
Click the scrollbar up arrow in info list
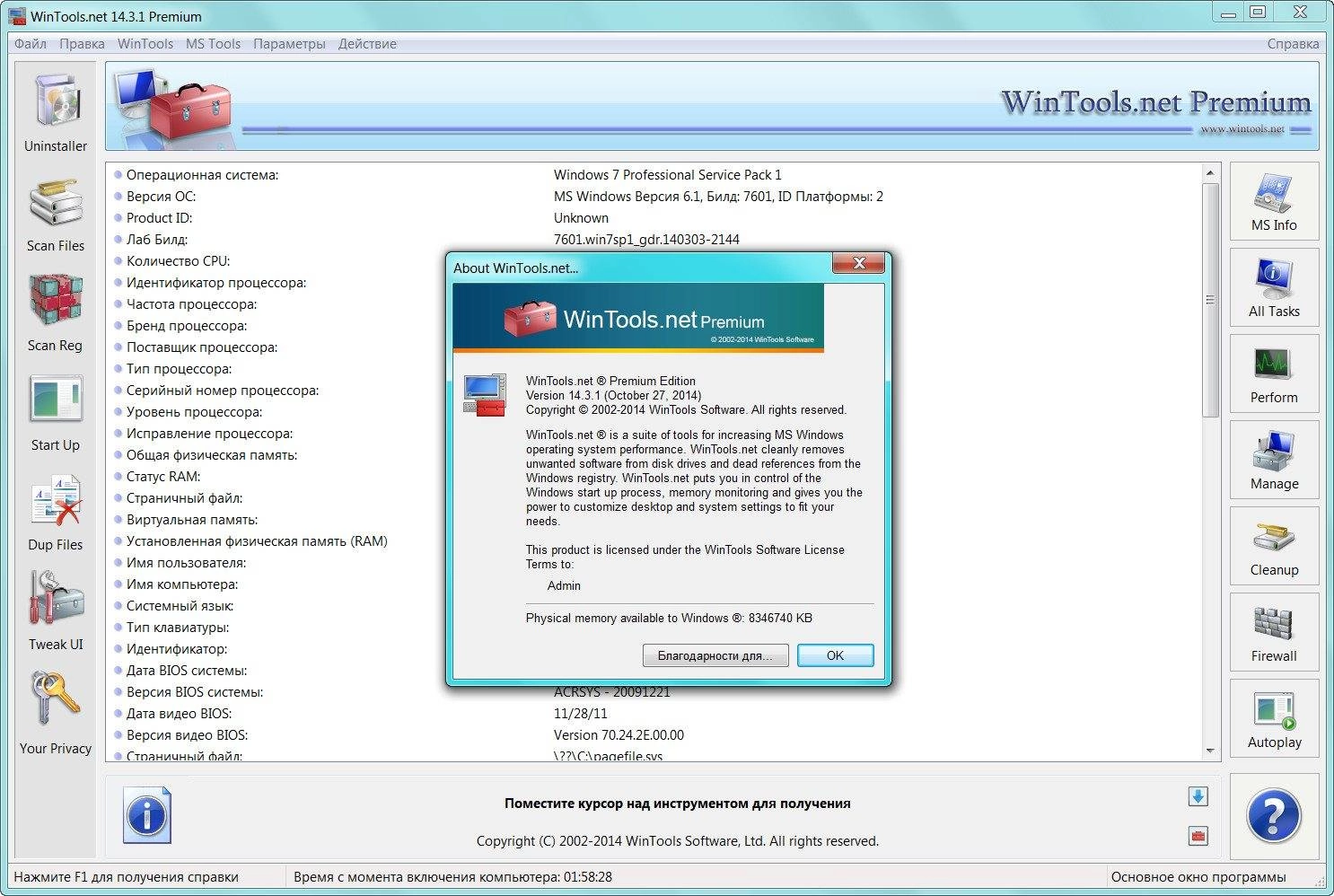[x=1210, y=172]
